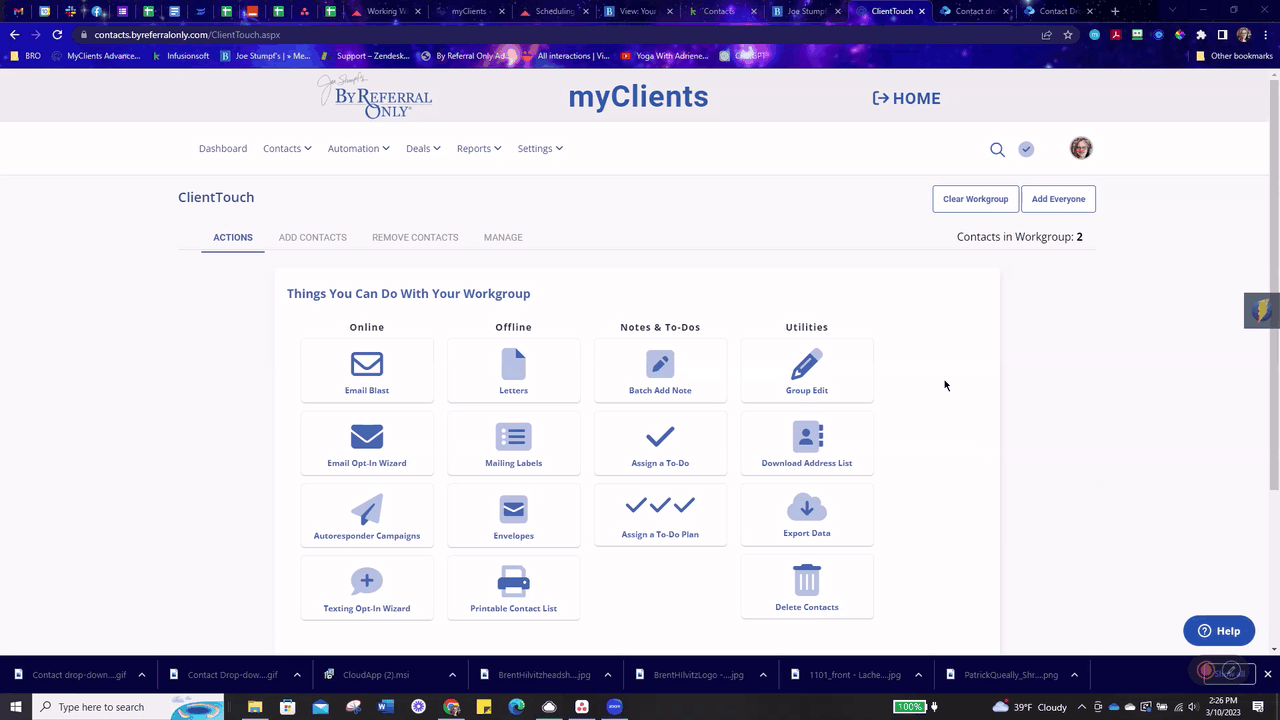Switch to the Add Contacts tab
Screen dimensions: 1280x720
[x=313, y=237]
